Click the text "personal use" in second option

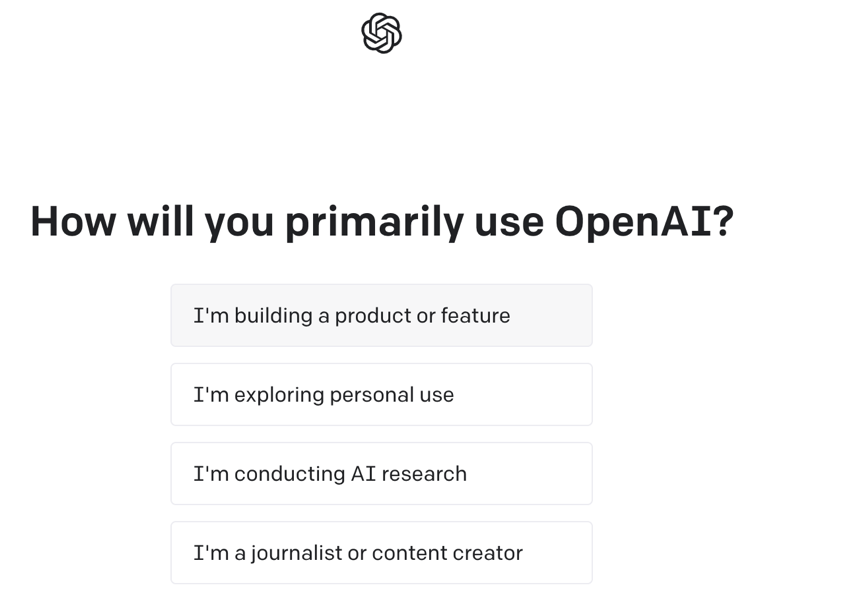(x=392, y=395)
